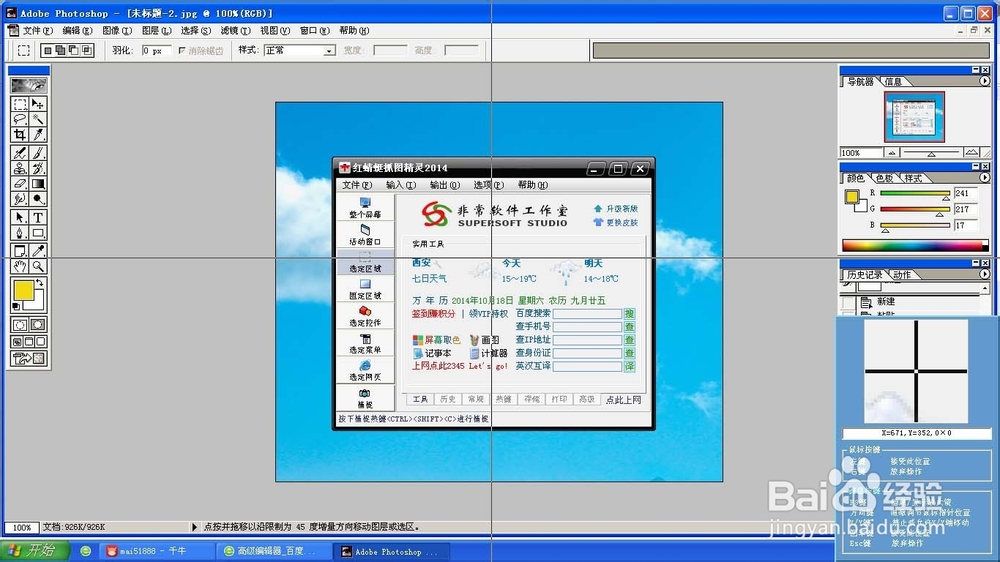
Task: Switch to the 动作 tab
Action: pyautogui.click(x=902, y=275)
